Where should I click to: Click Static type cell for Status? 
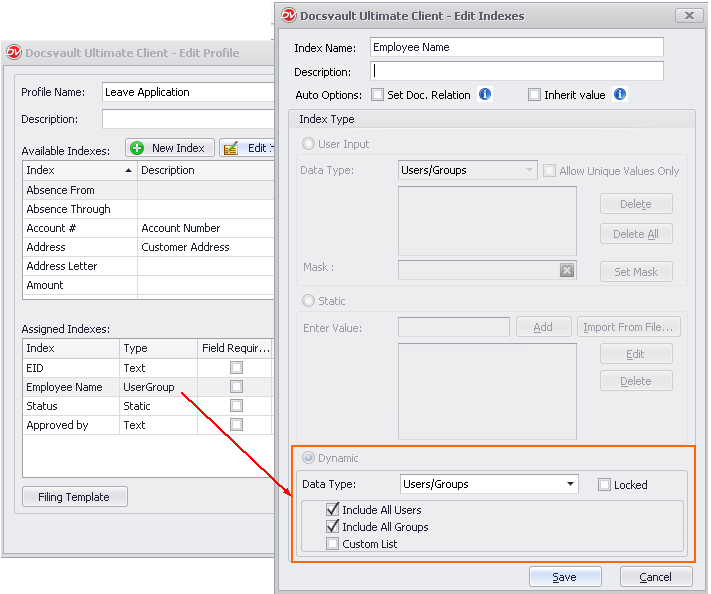[x=158, y=406]
